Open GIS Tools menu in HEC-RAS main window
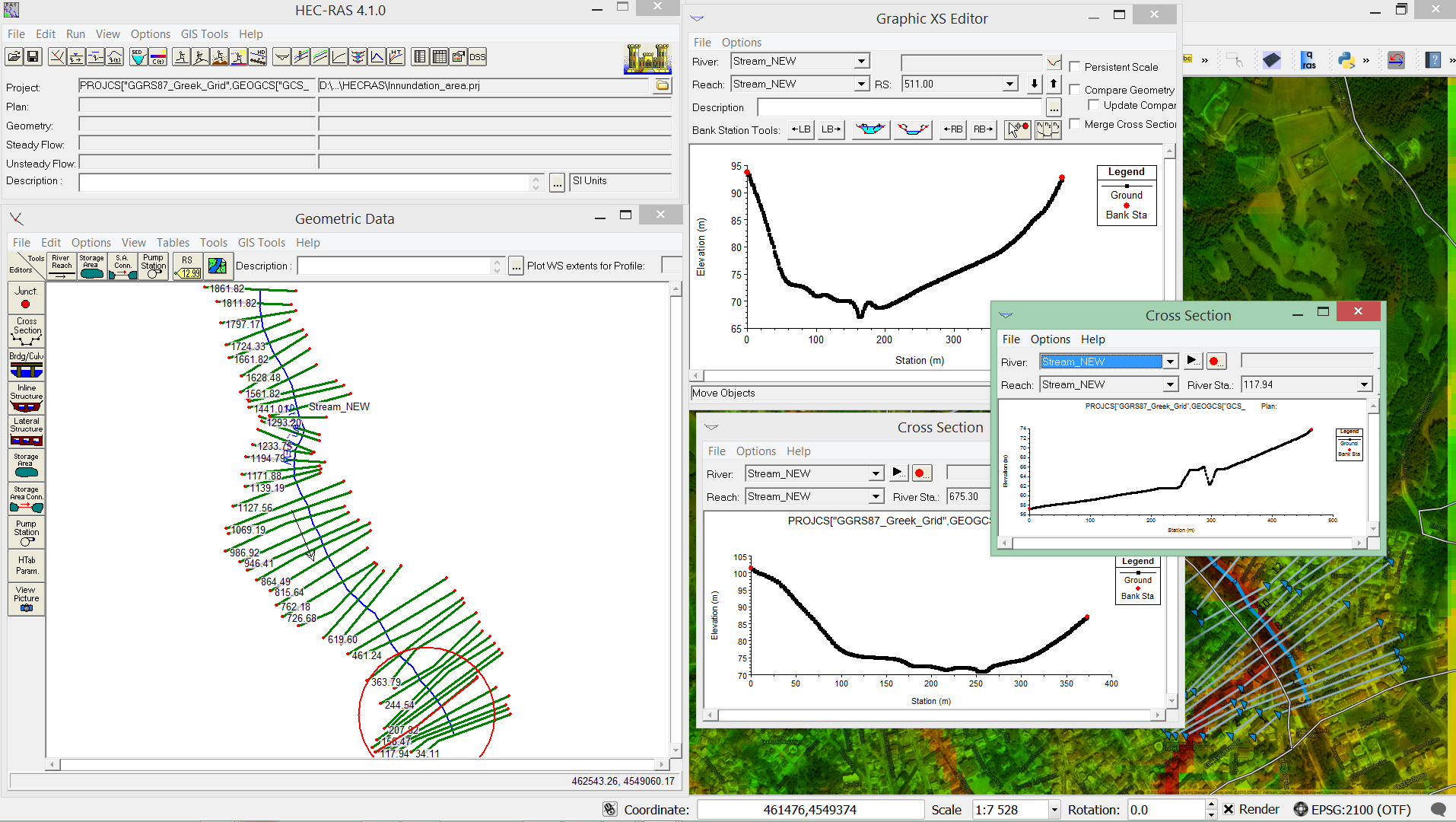 click(204, 33)
